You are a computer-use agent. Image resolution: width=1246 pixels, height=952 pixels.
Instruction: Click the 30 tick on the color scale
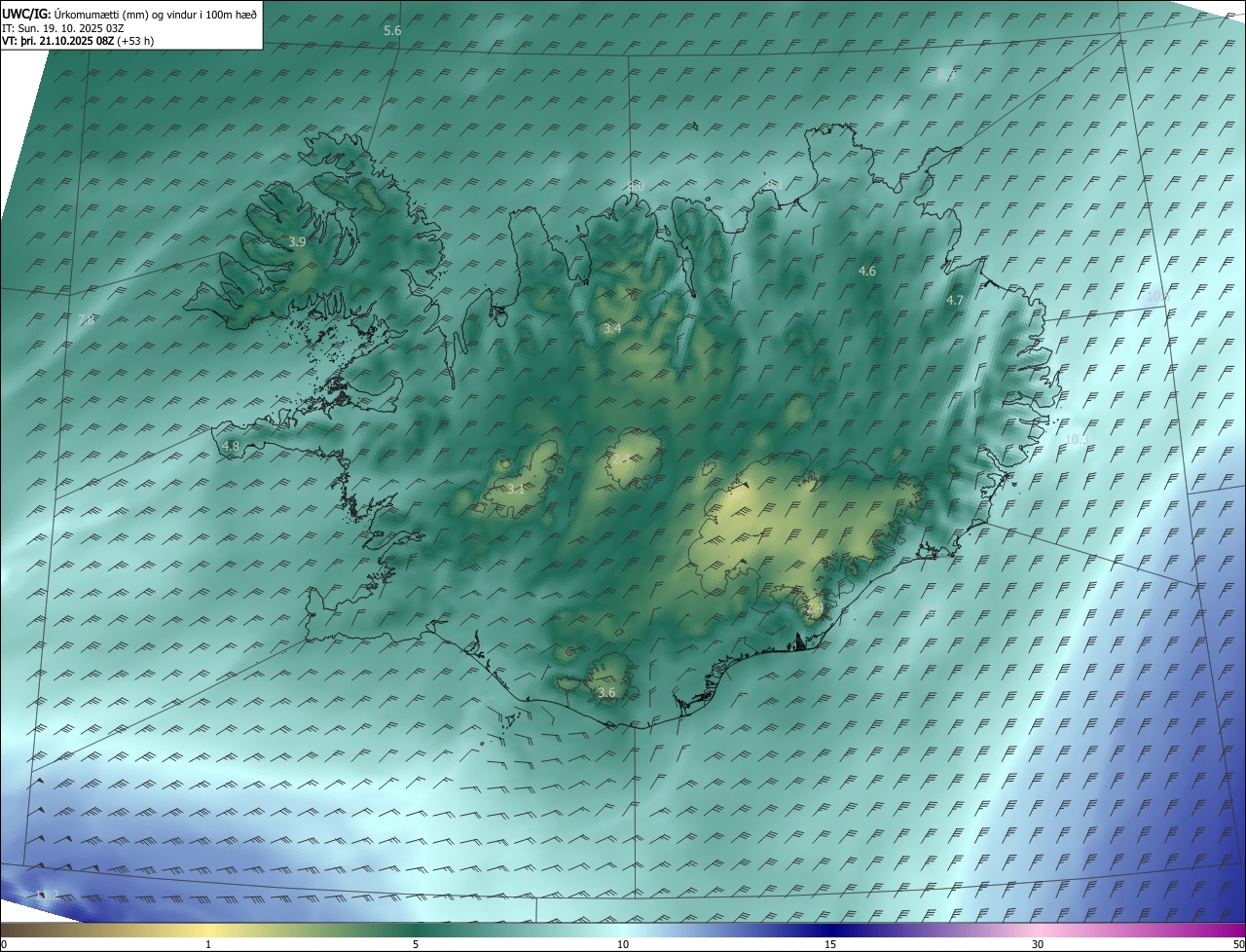coord(1038,944)
